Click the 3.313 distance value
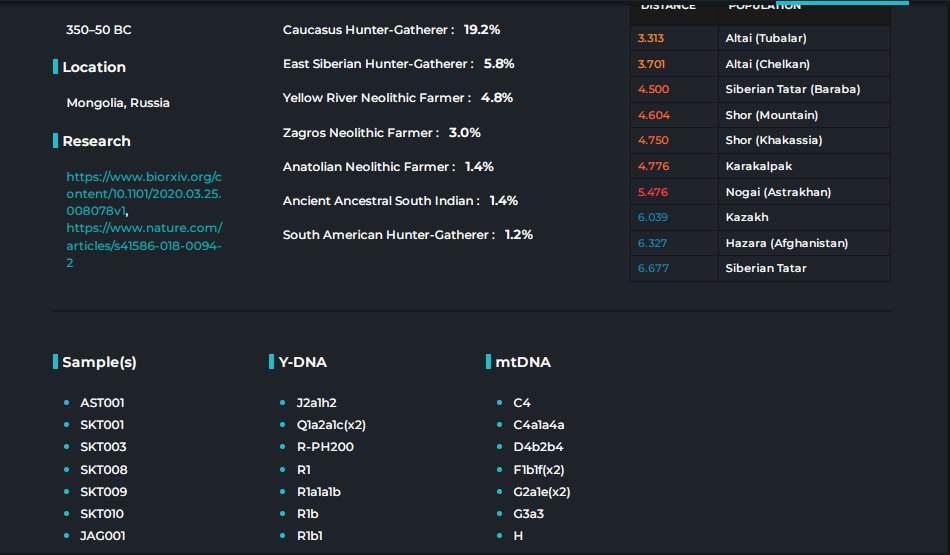This screenshot has height=555, width=950. coord(651,38)
